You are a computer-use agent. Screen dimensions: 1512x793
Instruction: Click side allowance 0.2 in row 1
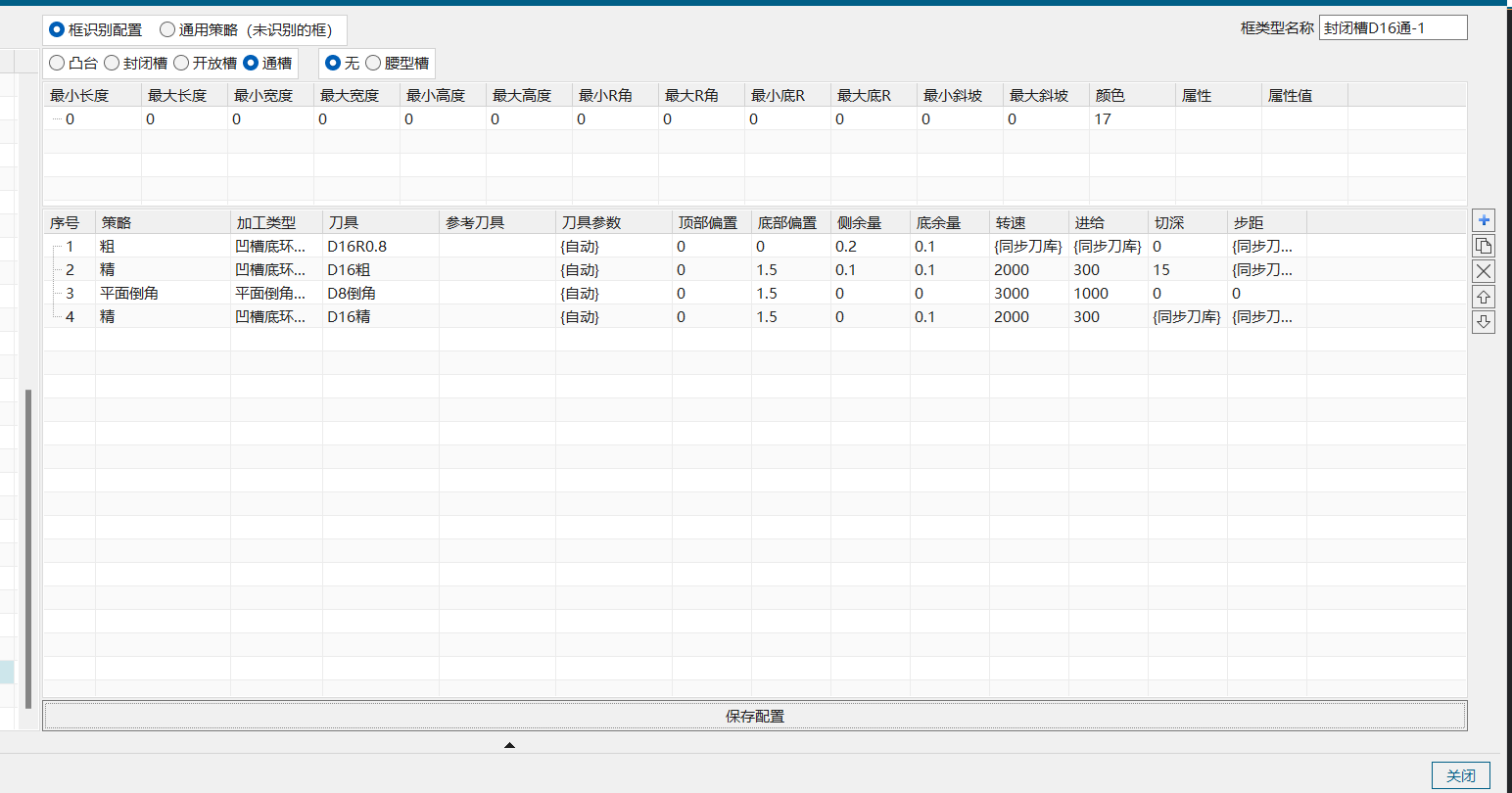[x=871, y=246]
